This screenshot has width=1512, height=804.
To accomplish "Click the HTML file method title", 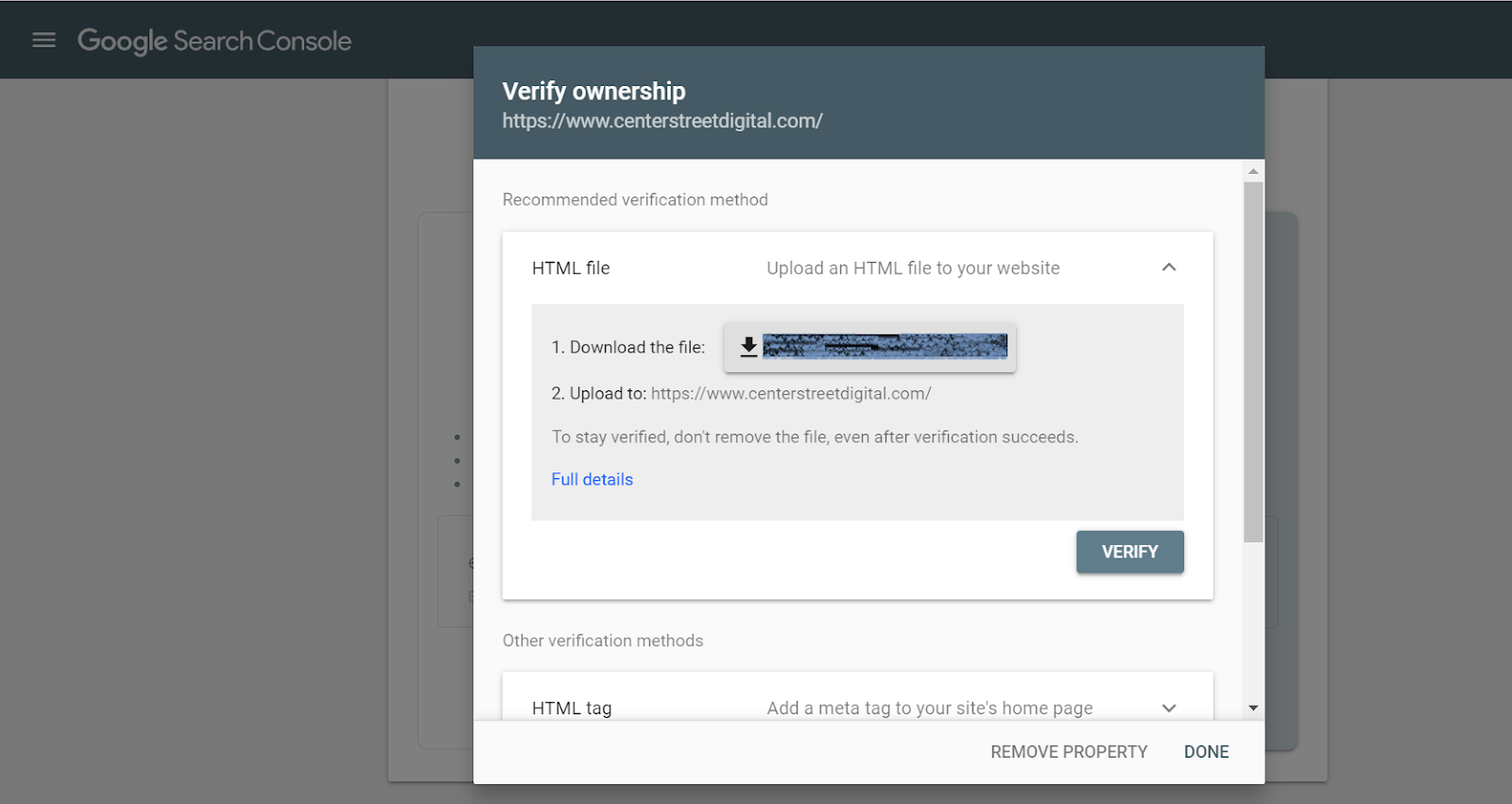I will click(571, 268).
